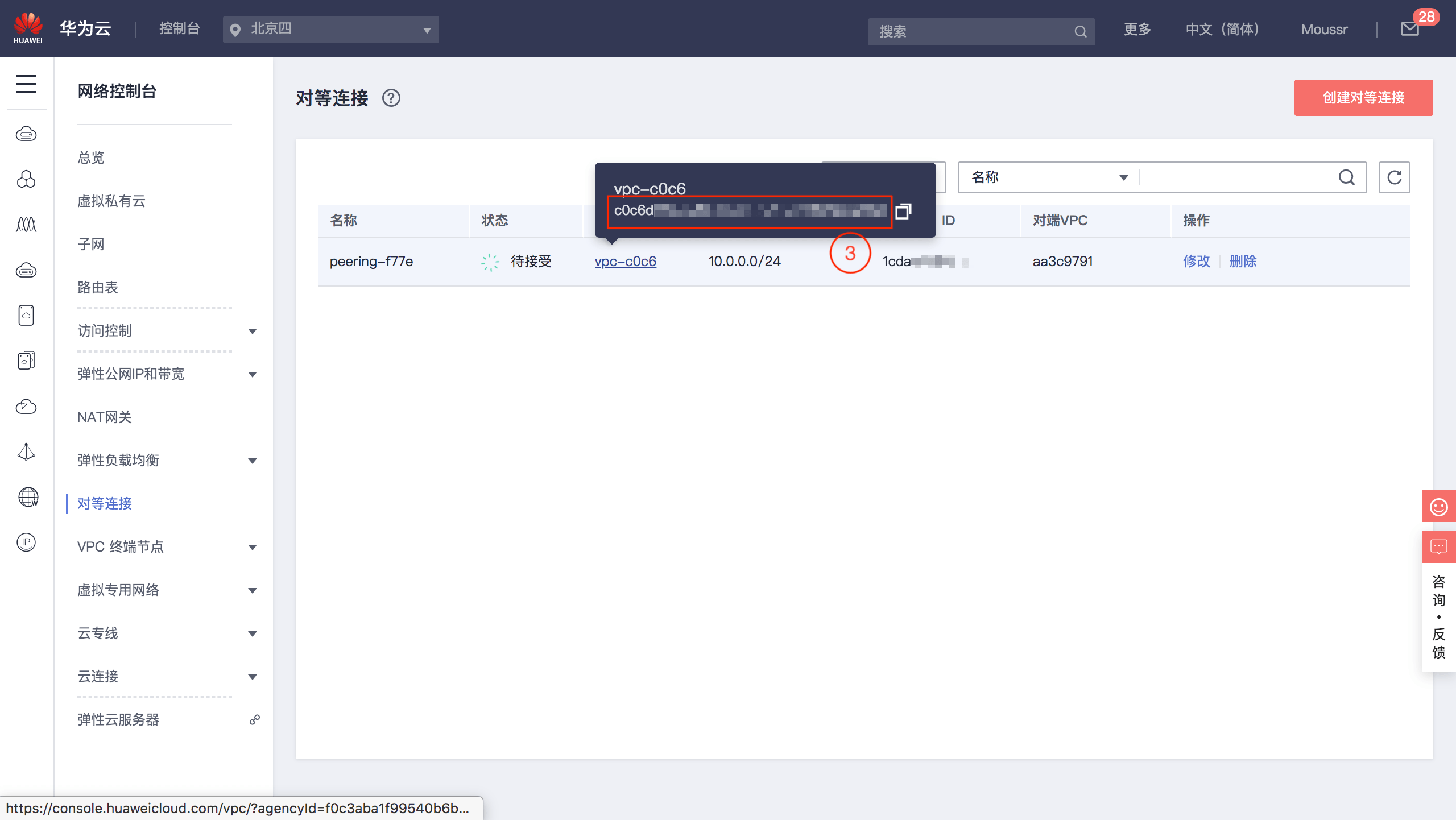This screenshot has width=1456, height=820.
Task: Select the cloud server service icon in sidebar
Action: coord(26,134)
